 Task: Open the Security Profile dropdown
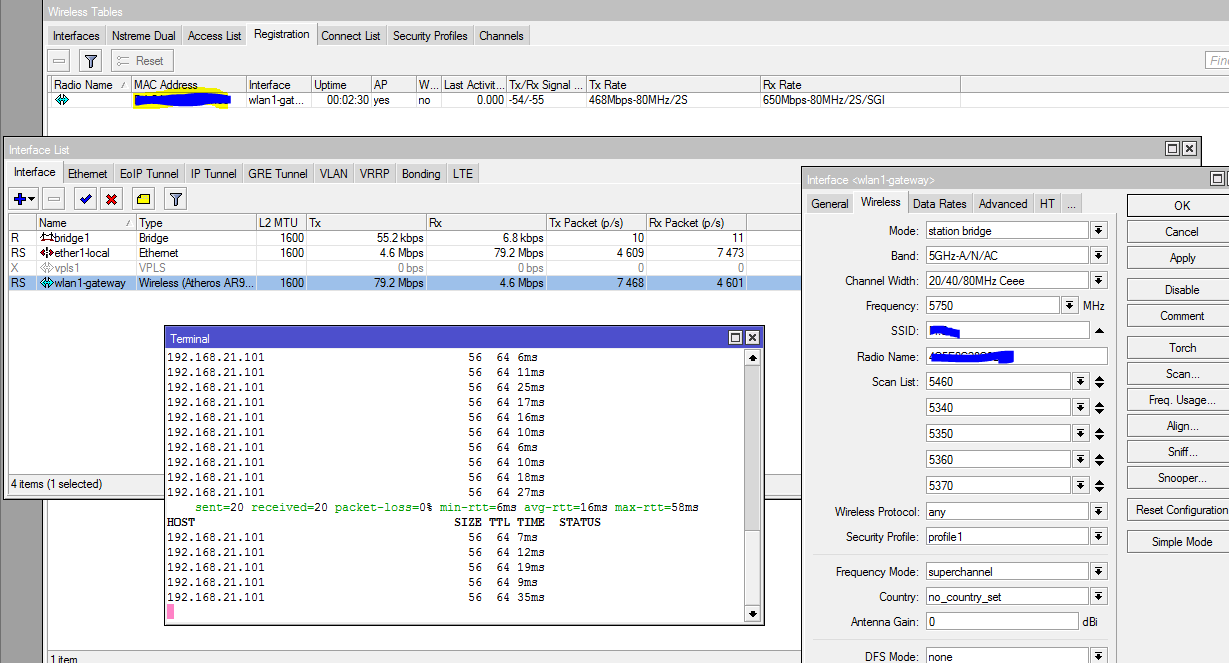click(x=1098, y=537)
